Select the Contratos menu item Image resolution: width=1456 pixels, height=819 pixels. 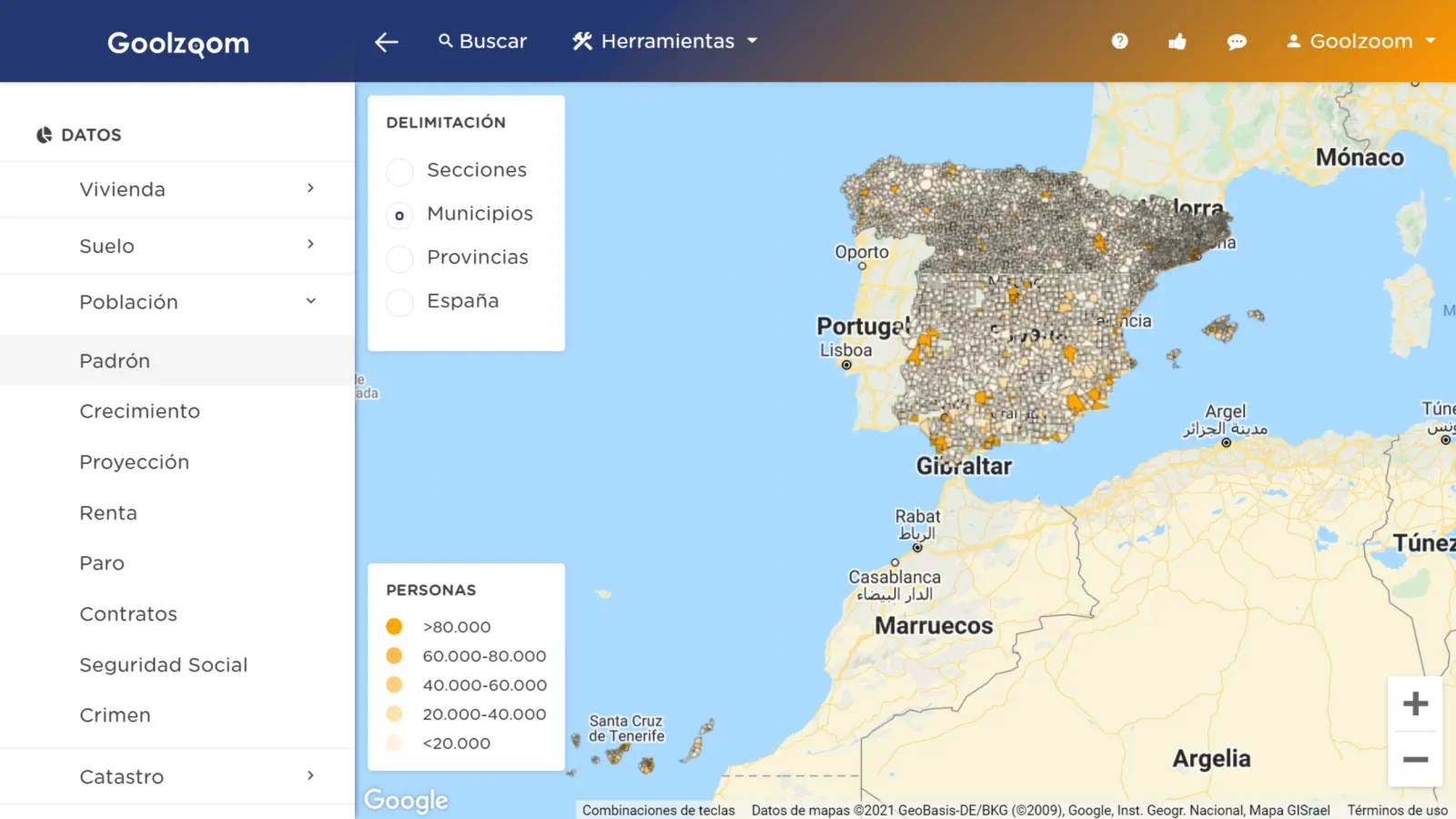[x=177, y=614]
